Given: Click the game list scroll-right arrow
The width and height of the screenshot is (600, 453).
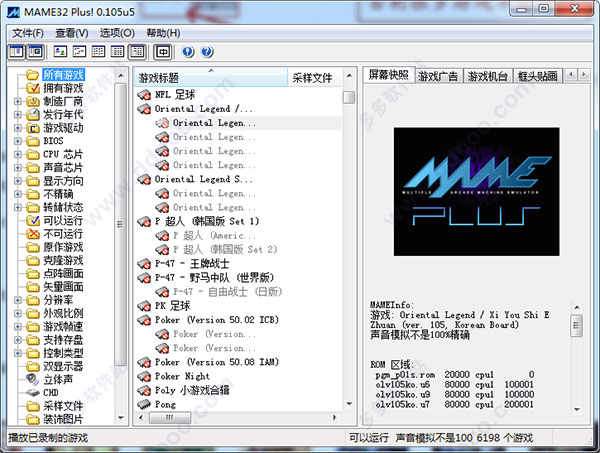Looking at the screenshot, I should point(335,417).
